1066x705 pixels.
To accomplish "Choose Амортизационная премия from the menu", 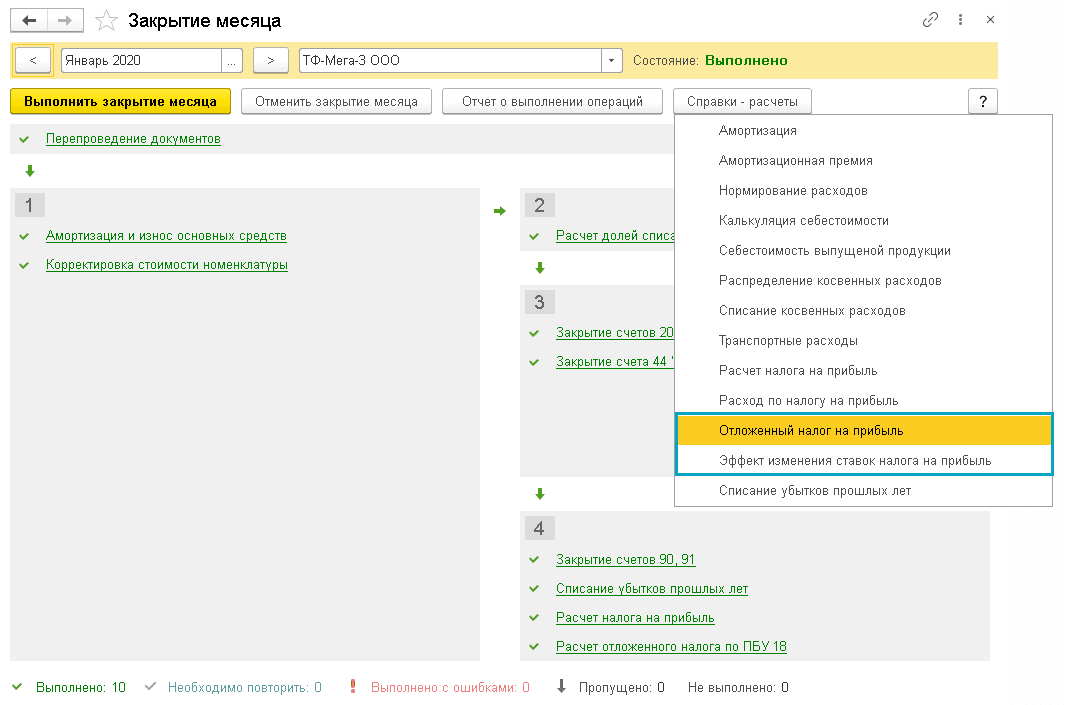I will pos(795,160).
